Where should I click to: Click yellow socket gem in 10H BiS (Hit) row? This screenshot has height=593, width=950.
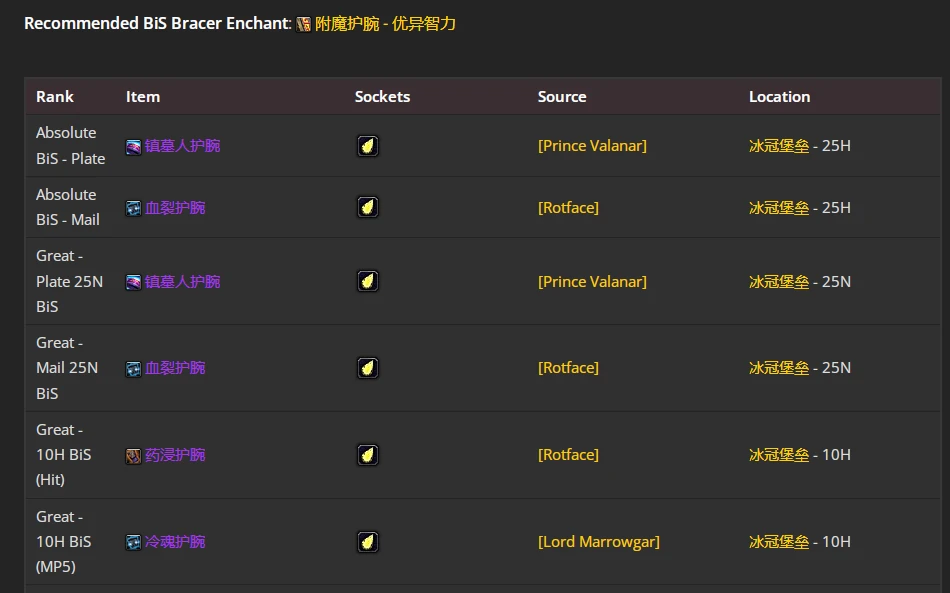pos(368,455)
